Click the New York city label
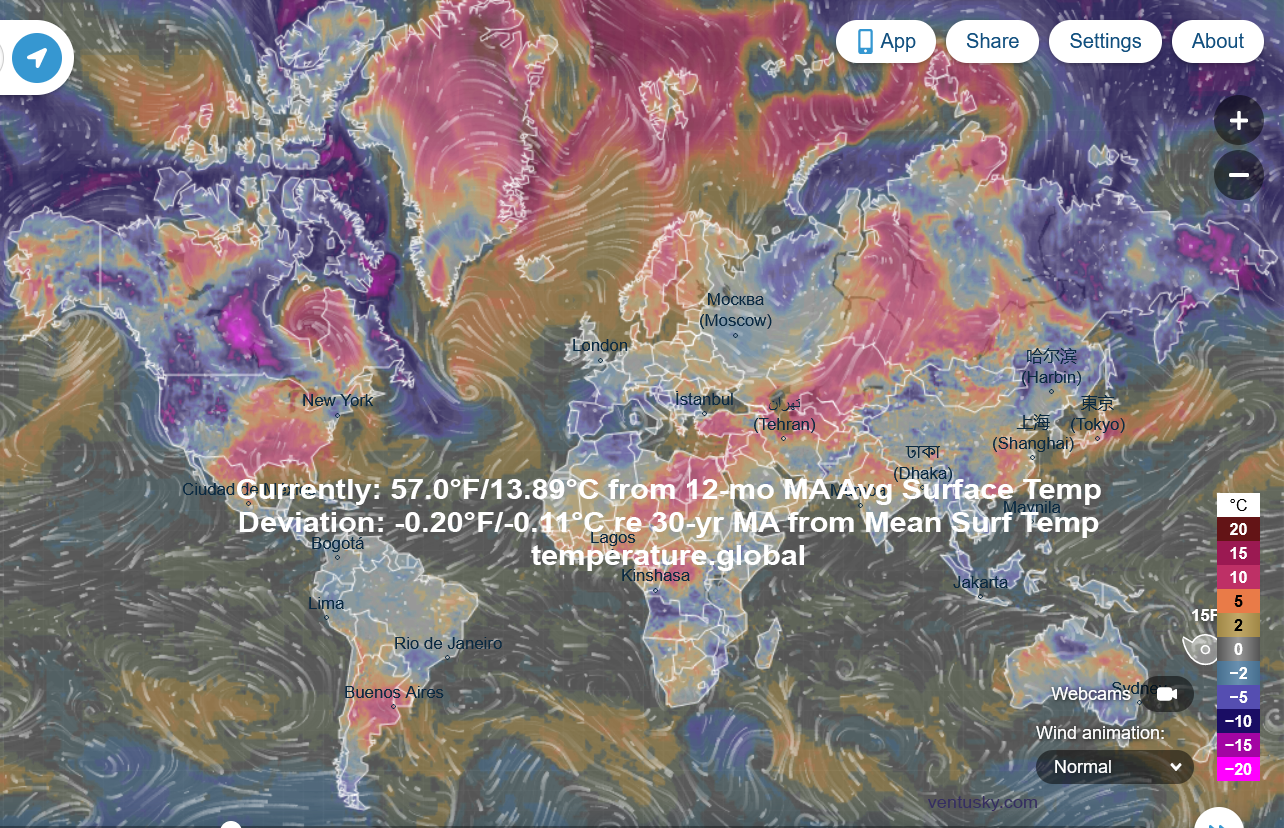This screenshot has width=1284, height=828. [x=337, y=400]
